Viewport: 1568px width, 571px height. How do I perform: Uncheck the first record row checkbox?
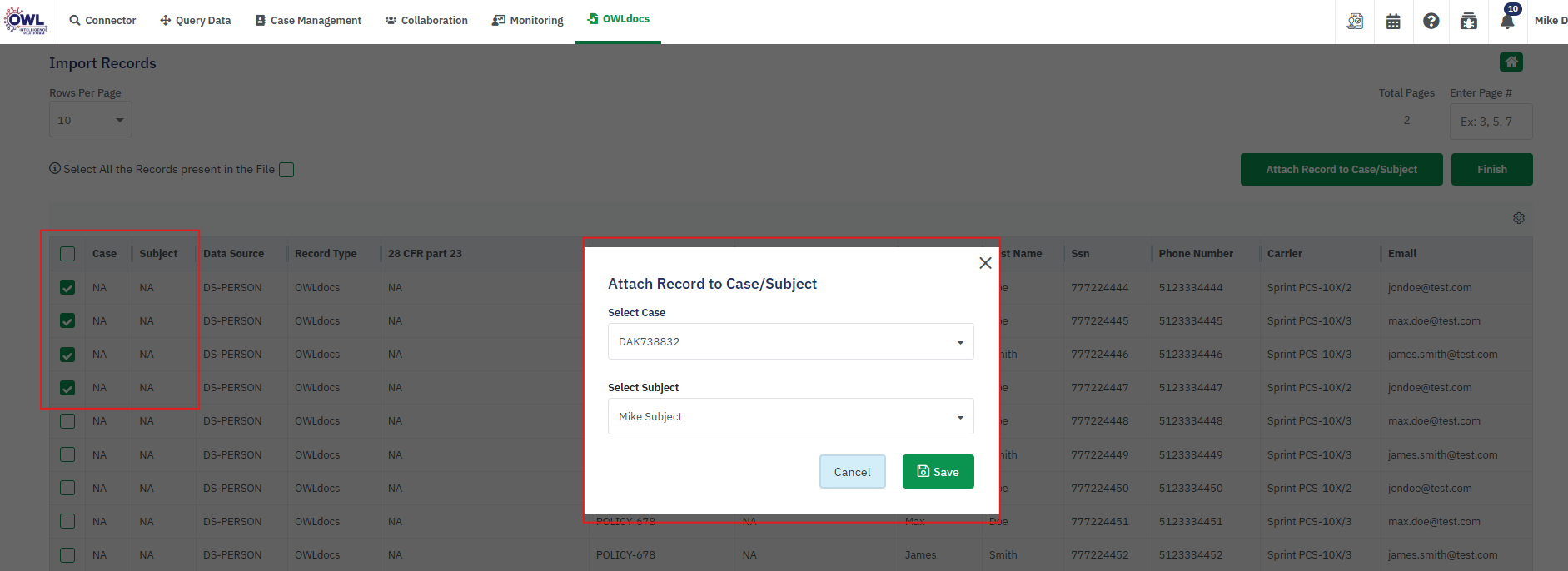[67, 288]
